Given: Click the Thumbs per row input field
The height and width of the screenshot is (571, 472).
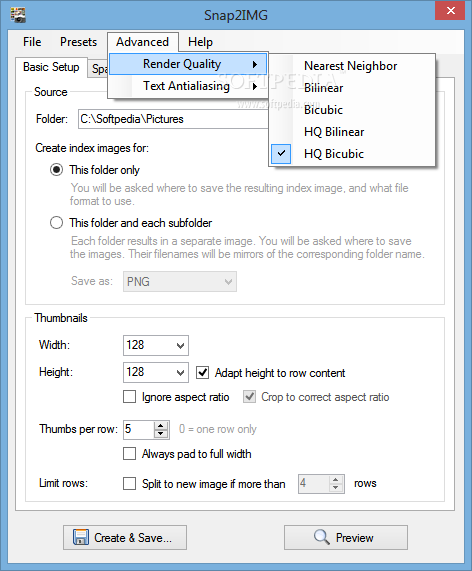Looking at the screenshot, I should coord(139,429).
